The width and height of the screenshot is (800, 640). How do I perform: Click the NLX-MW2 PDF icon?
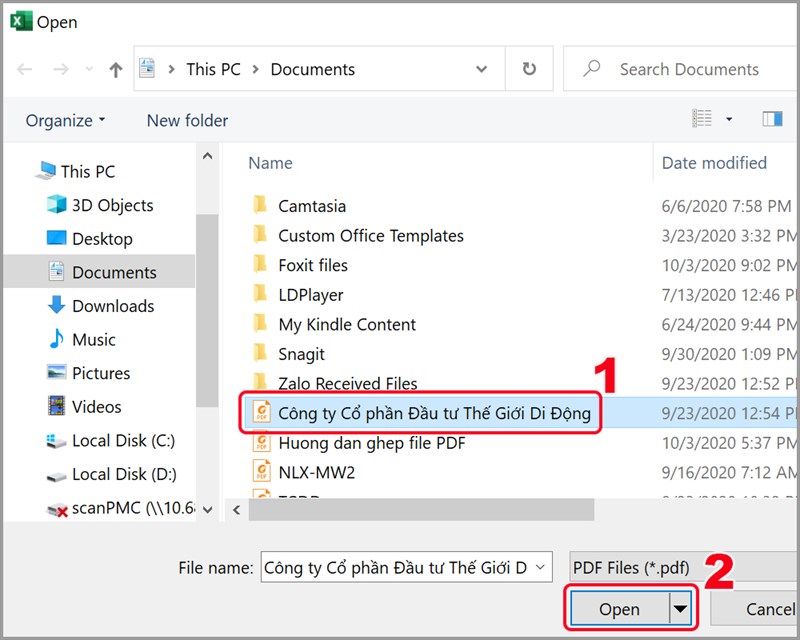[262, 471]
